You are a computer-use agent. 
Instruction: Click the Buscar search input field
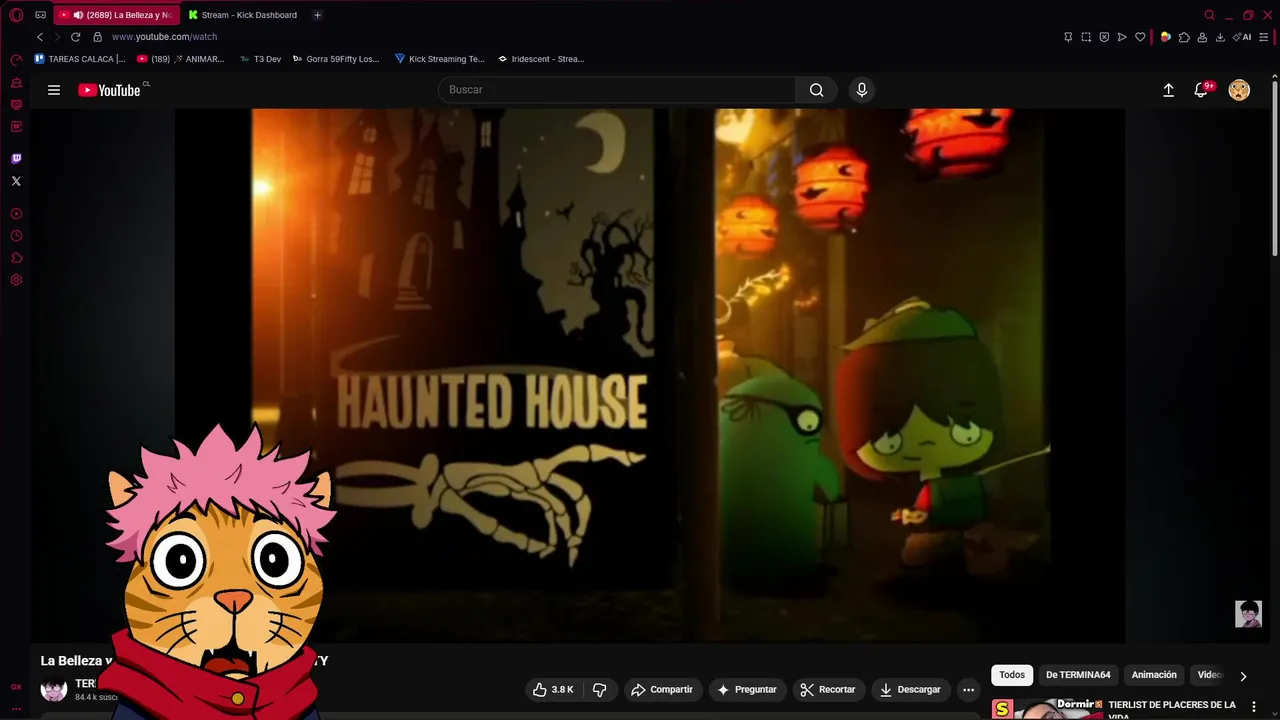(x=617, y=90)
